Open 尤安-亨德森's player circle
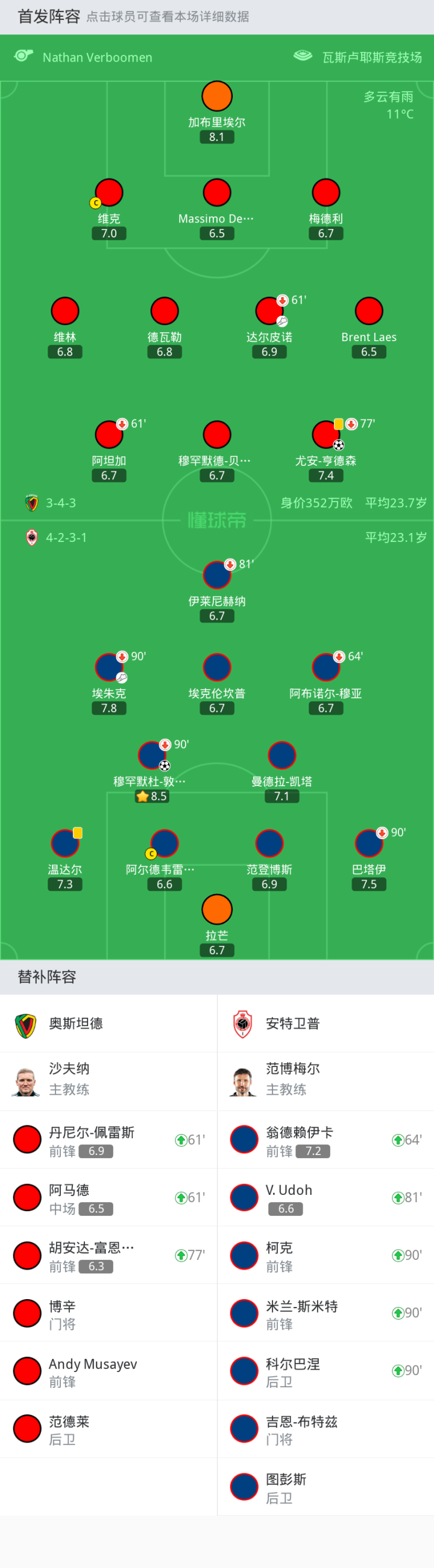This screenshot has width=434, height=1568. [x=325, y=435]
